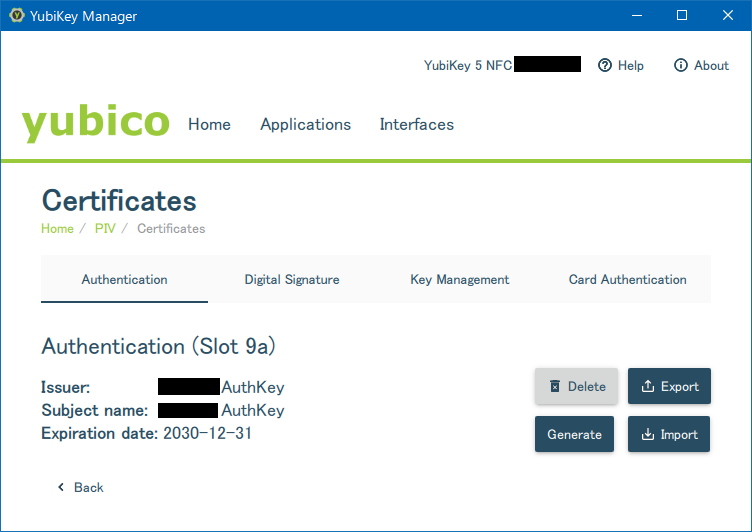Select the Authentication tab
The width and height of the screenshot is (752, 532).
point(124,279)
